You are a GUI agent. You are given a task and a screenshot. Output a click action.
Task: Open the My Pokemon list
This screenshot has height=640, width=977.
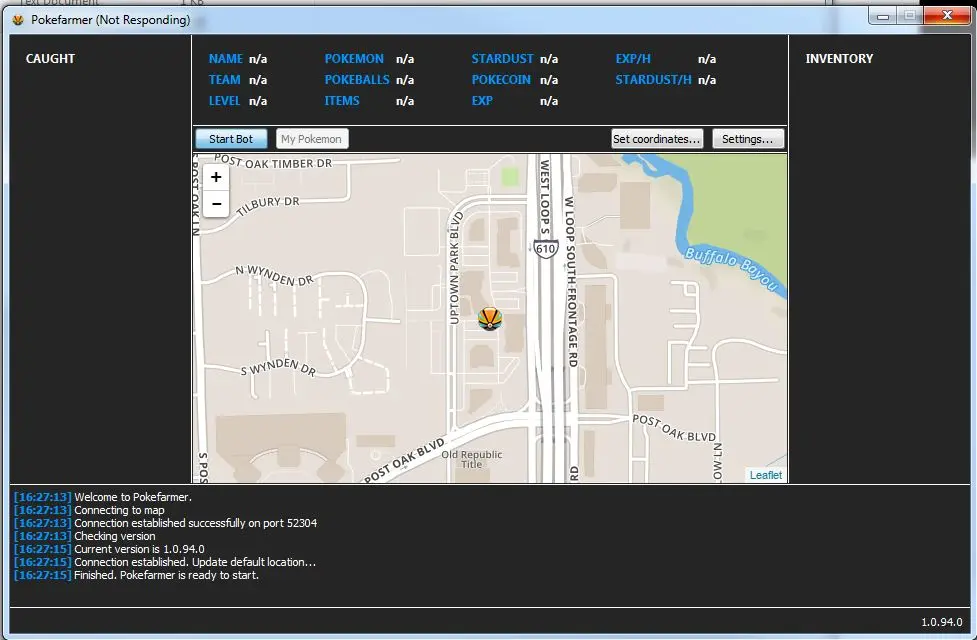[312, 139]
